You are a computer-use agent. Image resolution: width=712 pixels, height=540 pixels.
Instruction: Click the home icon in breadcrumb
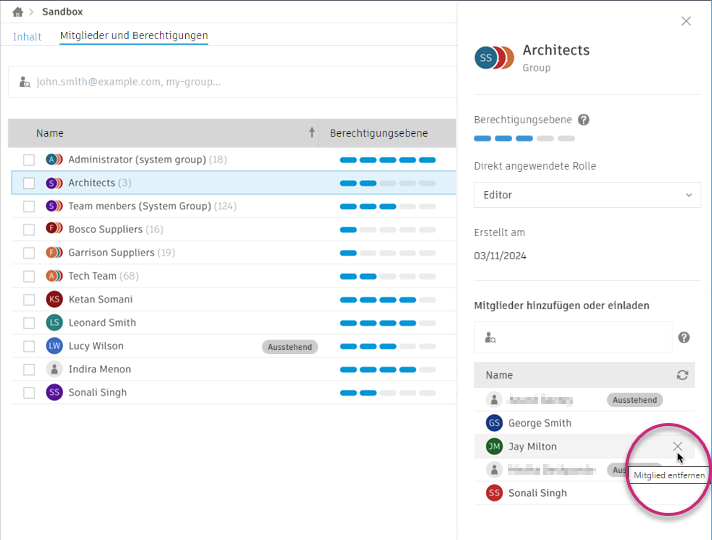pyautogui.click(x=17, y=12)
